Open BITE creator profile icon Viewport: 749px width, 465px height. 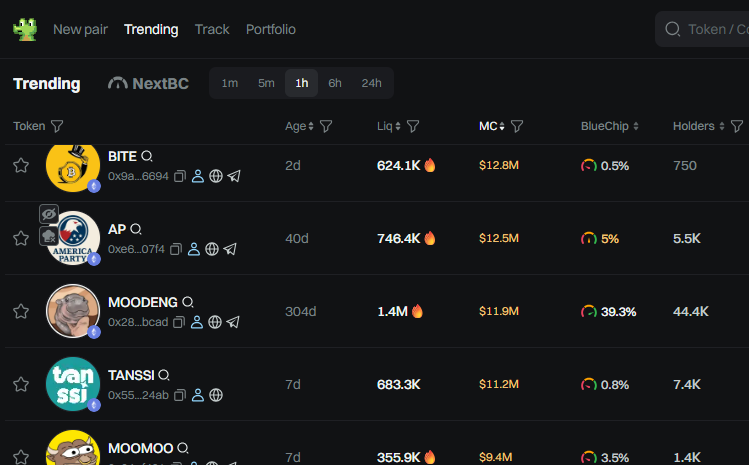click(x=198, y=176)
